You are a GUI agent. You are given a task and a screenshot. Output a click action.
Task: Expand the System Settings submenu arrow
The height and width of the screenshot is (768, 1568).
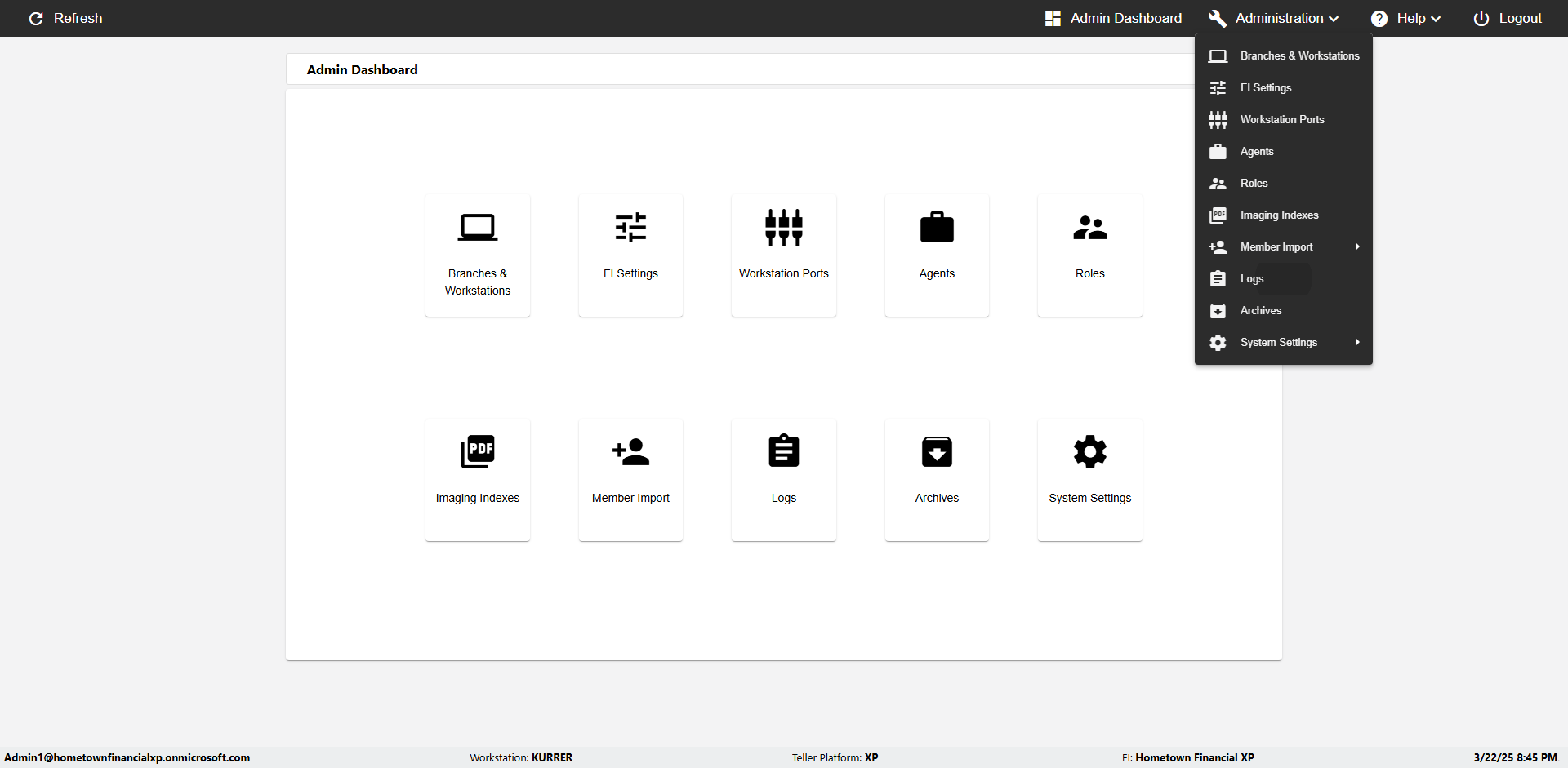coord(1357,342)
